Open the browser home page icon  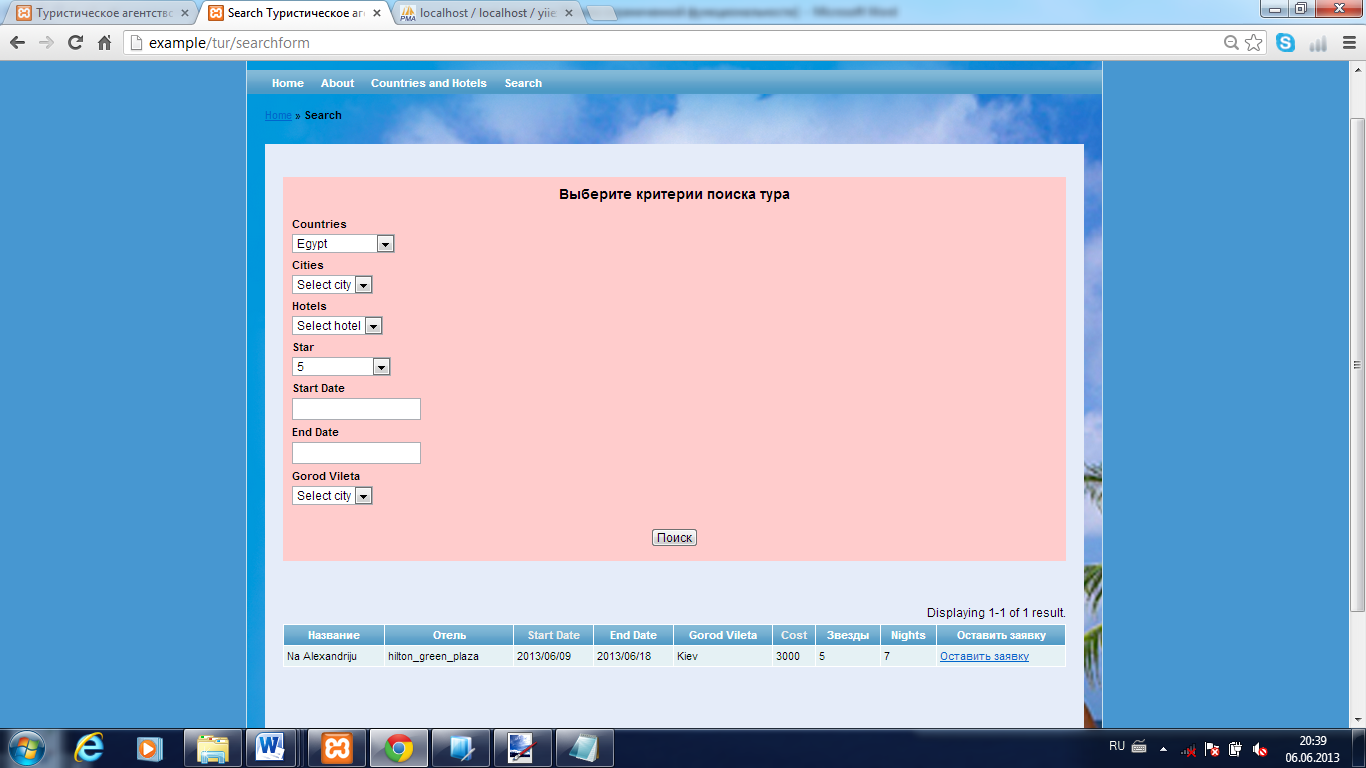[x=104, y=43]
